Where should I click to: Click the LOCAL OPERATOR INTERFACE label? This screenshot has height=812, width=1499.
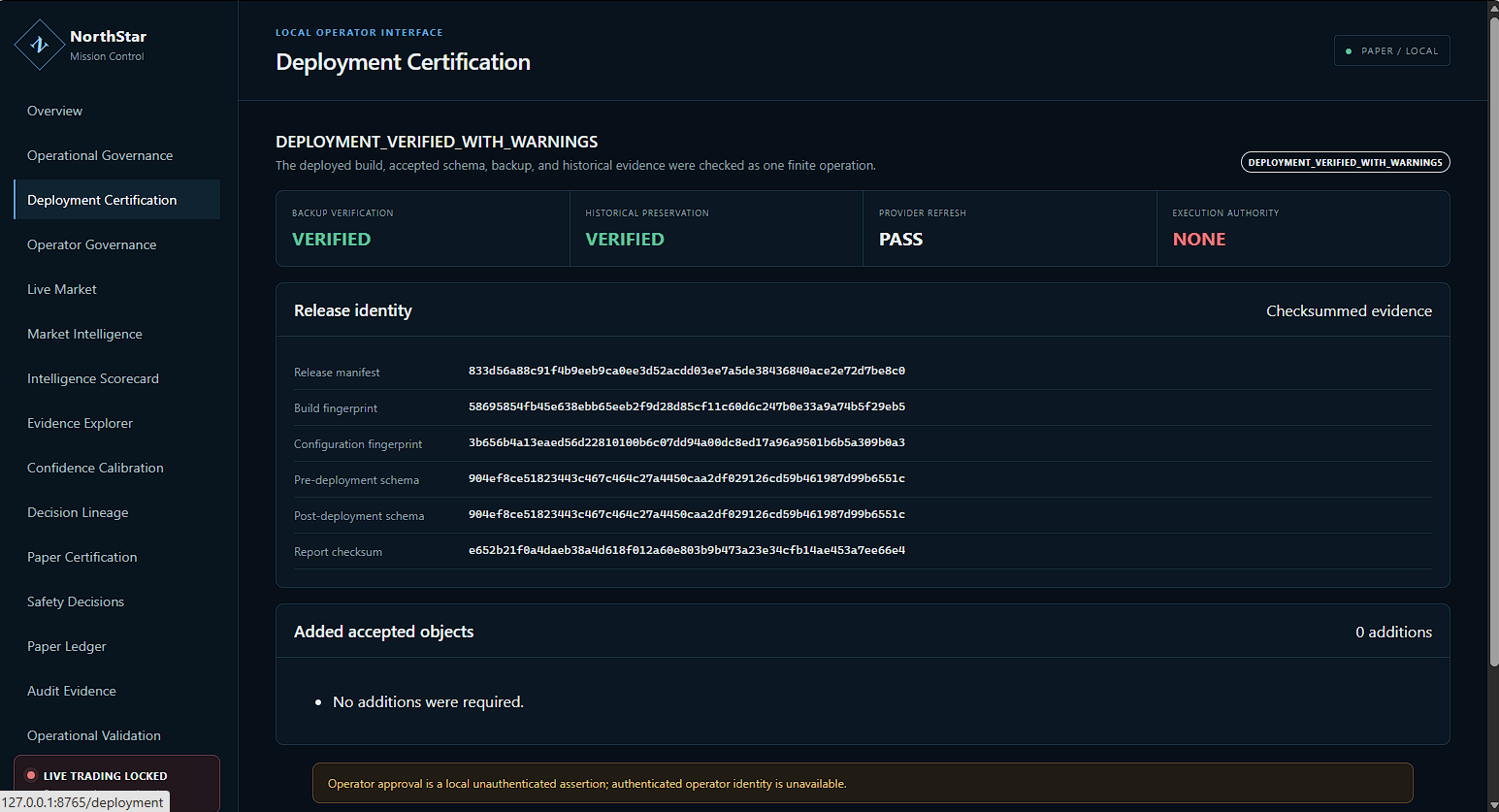[359, 32]
